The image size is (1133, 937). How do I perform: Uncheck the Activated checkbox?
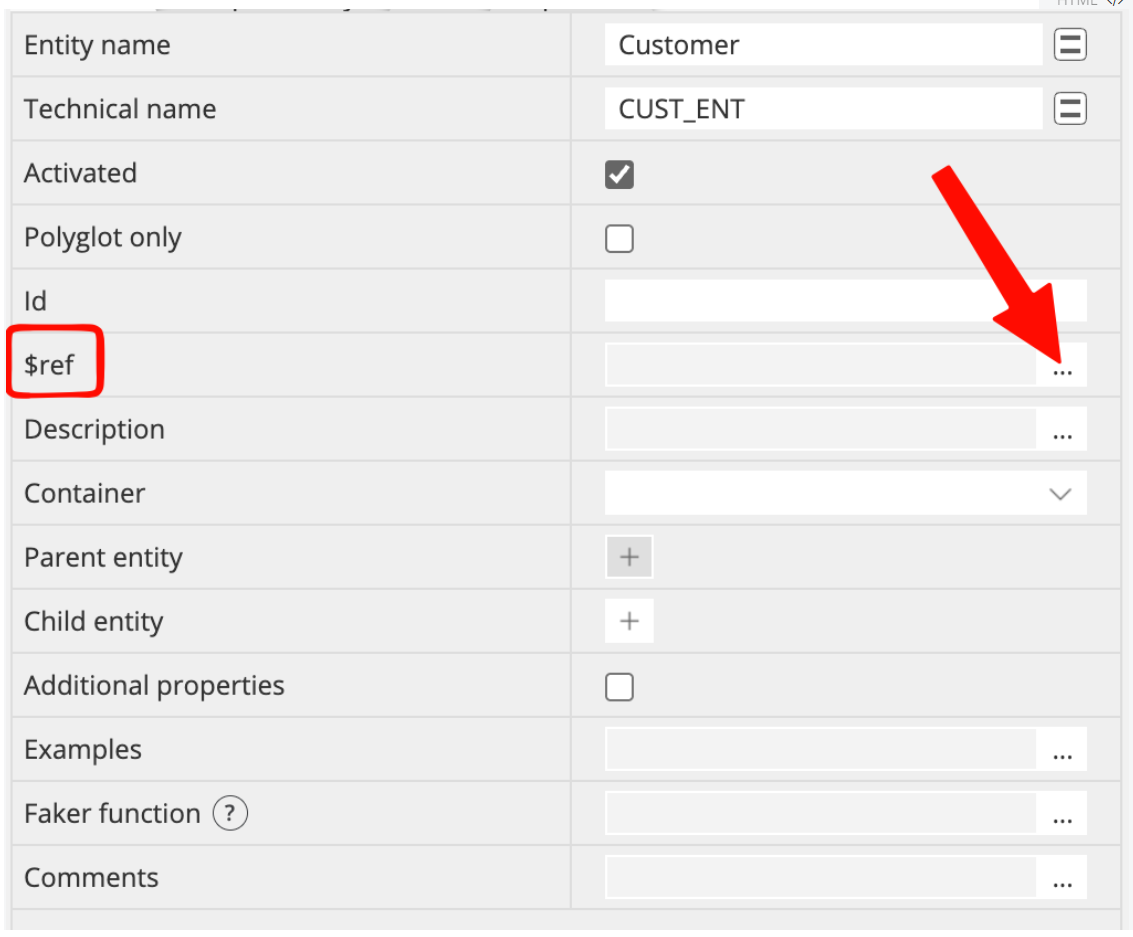tap(618, 173)
